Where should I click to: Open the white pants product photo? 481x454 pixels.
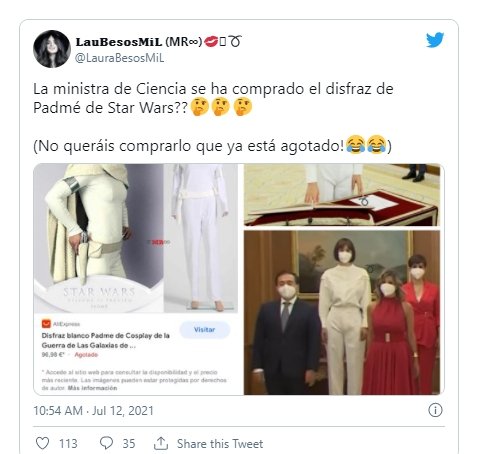[201, 238]
